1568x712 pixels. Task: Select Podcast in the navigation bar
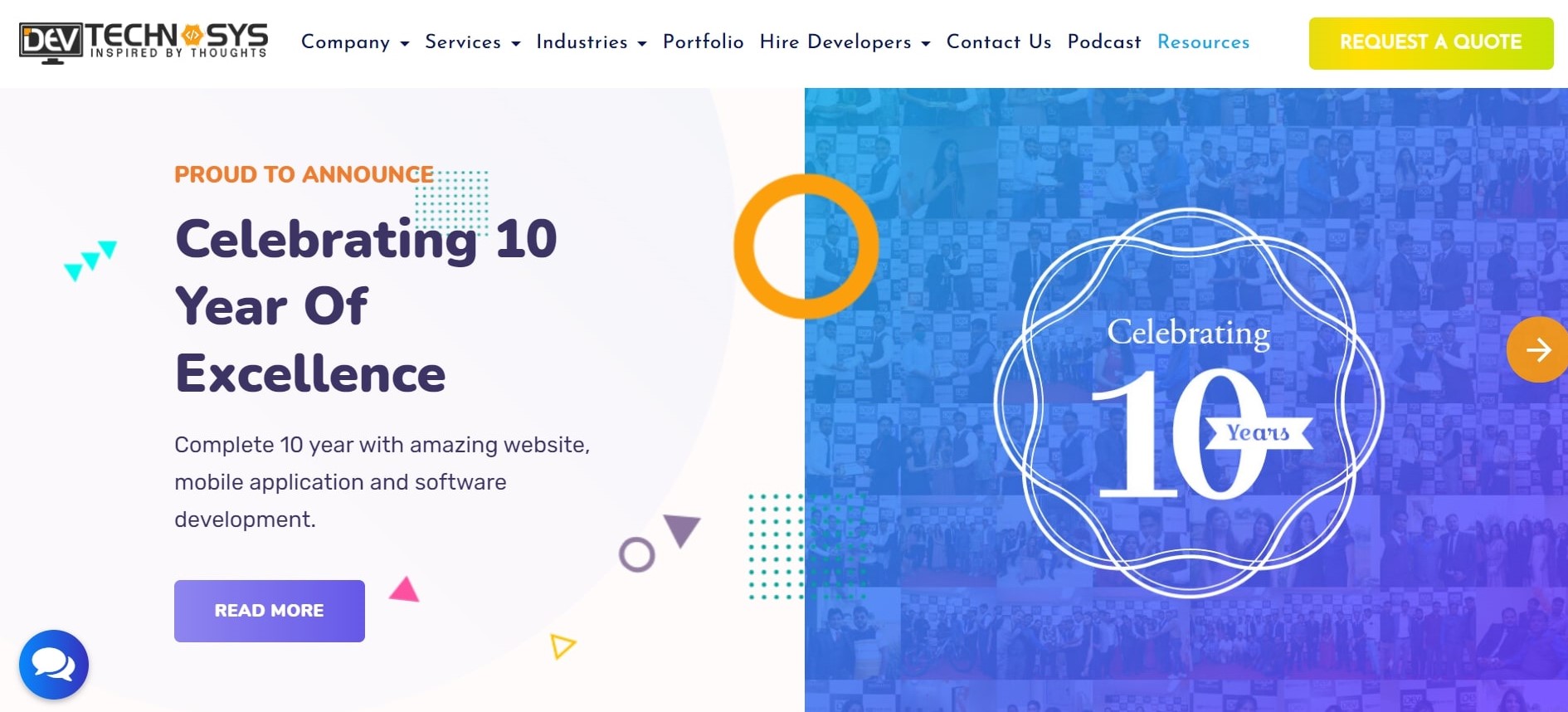[x=1103, y=42]
